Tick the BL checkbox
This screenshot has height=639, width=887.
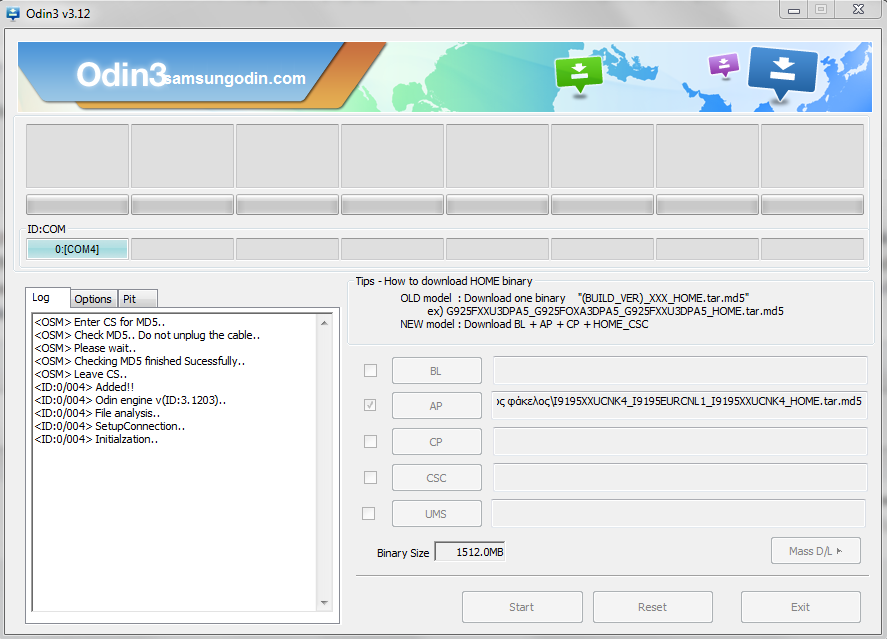pos(371,370)
